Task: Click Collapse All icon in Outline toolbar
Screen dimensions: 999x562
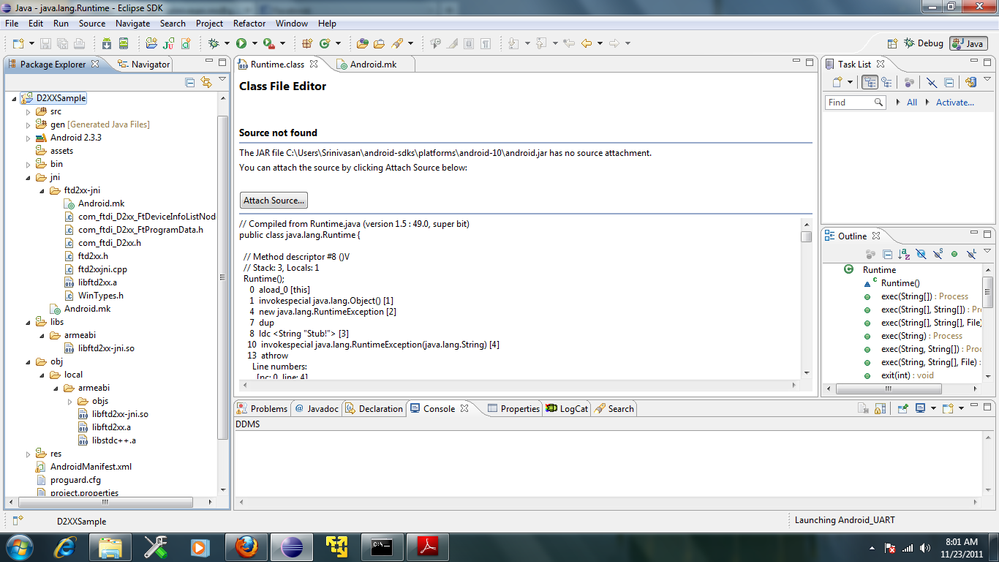Action: [x=888, y=254]
